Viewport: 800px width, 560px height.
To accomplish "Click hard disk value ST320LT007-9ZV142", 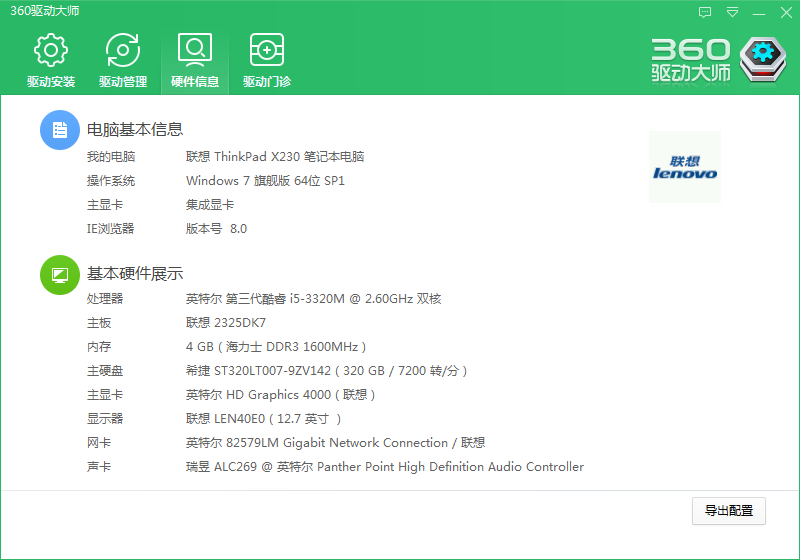I will tap(327, 371).
